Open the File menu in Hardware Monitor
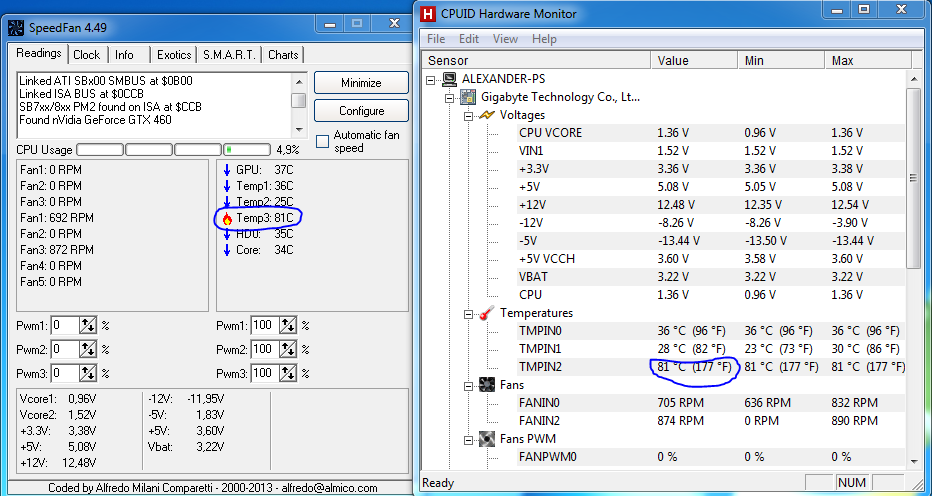Image resolution: width=932 pixels, height=496 pixels. [436, 39]
